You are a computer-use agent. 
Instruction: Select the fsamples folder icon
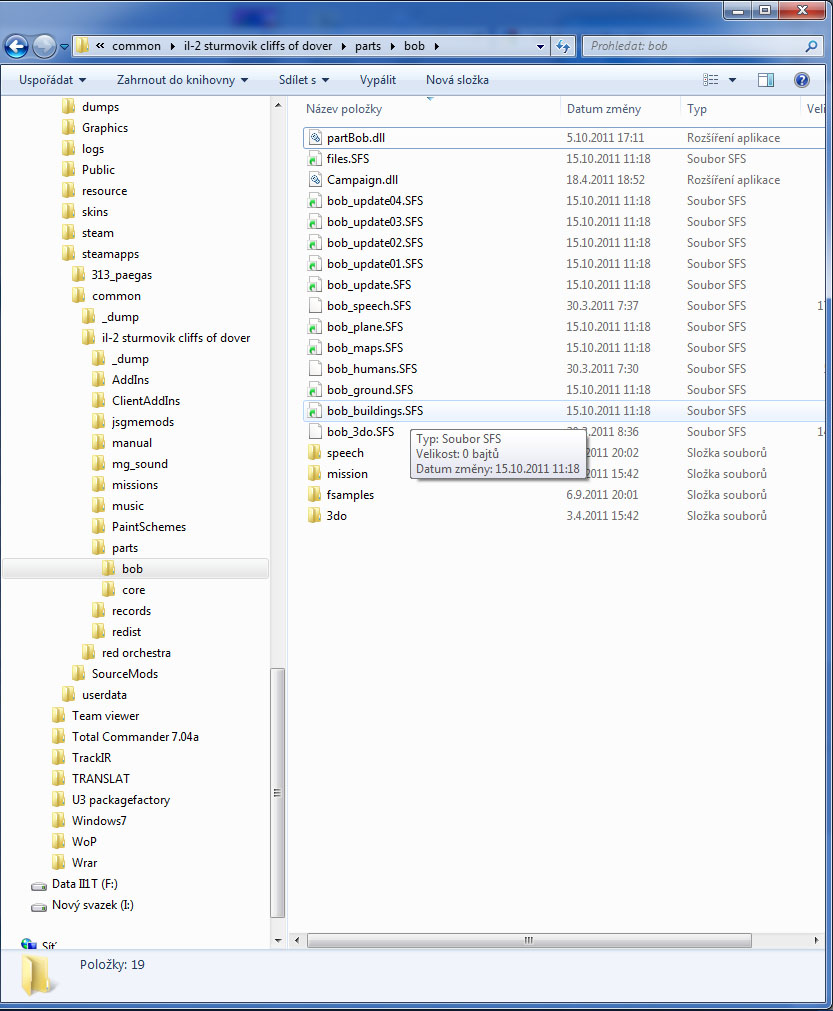pos(315,495)
